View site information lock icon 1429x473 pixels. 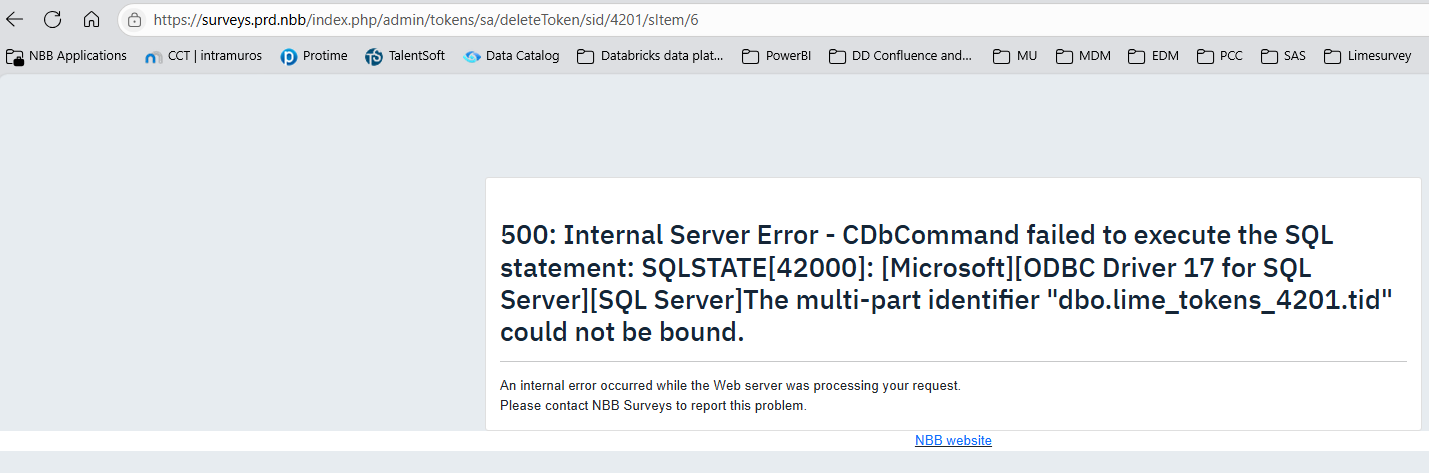click(x=134, y=19)
